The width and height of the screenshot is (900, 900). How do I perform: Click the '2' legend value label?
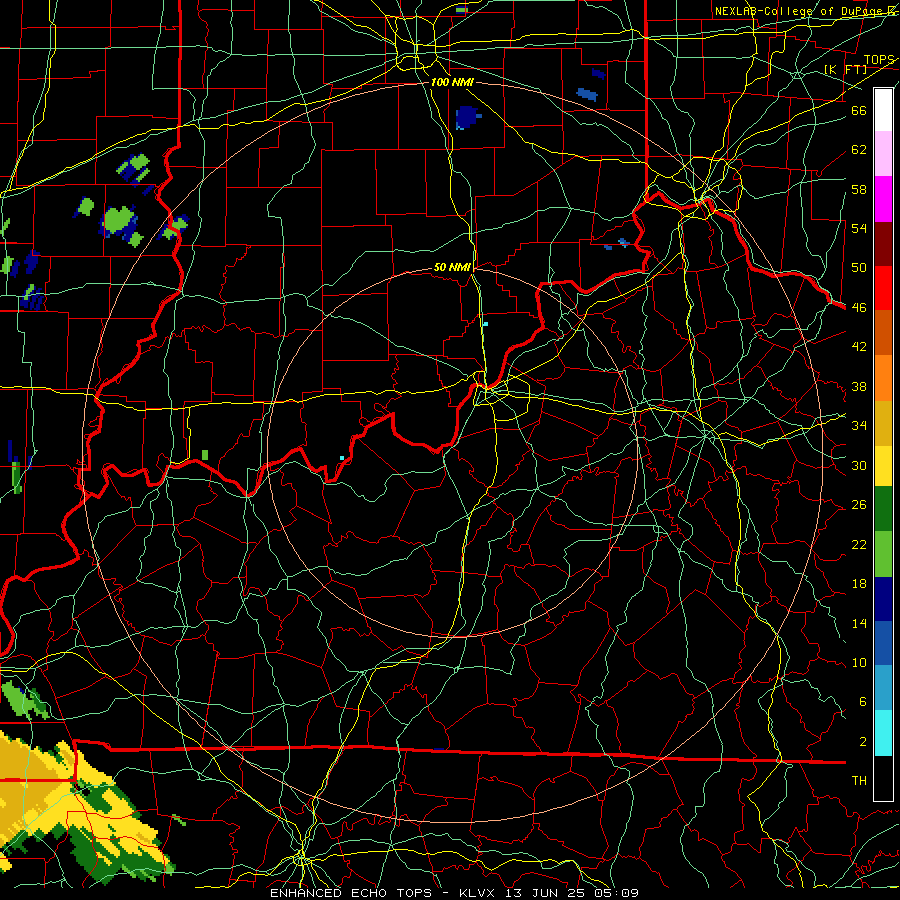863,742
